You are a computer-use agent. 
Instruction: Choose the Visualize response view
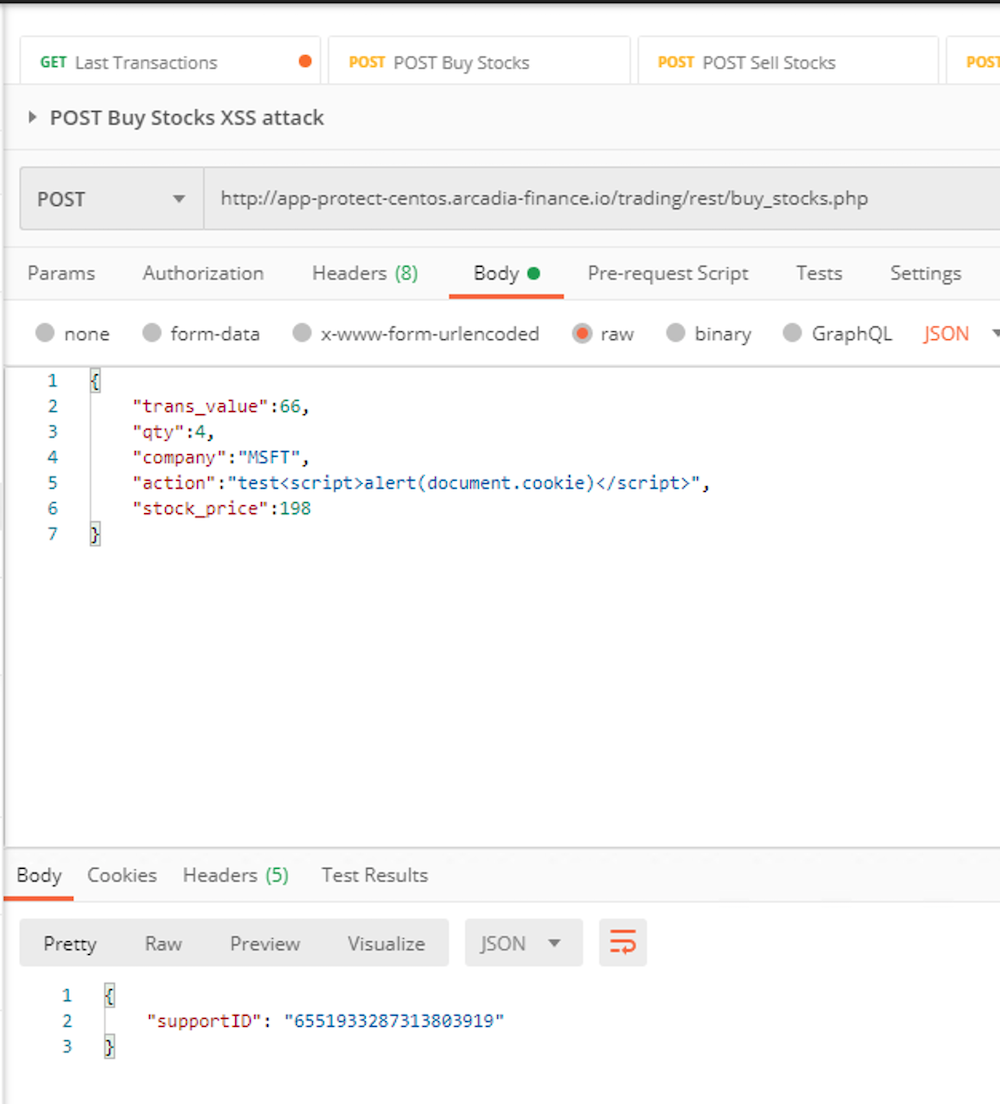click(x=386, y=943)
